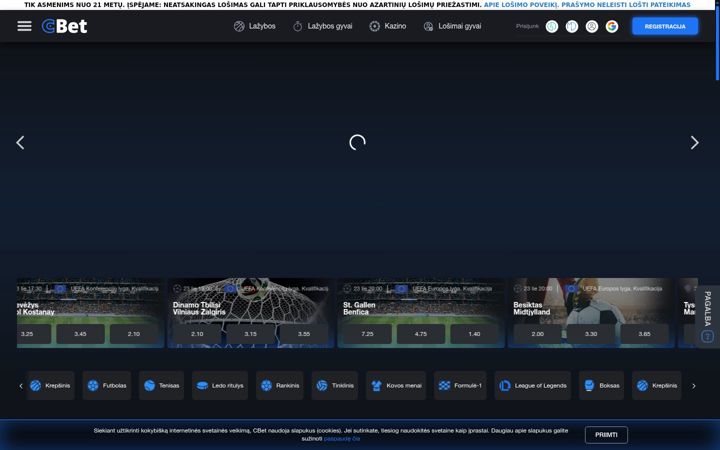Open the Lošimai gyvai live games section

pos(452,26)
